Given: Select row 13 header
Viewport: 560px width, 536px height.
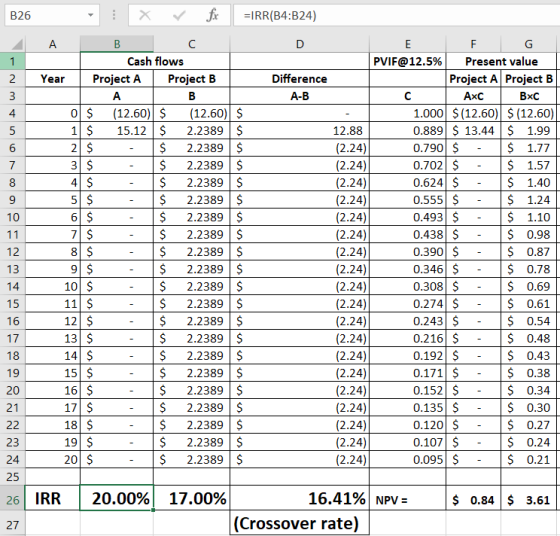Looking at the screenshot, I should pyautogui.click(x=12, y=269).
